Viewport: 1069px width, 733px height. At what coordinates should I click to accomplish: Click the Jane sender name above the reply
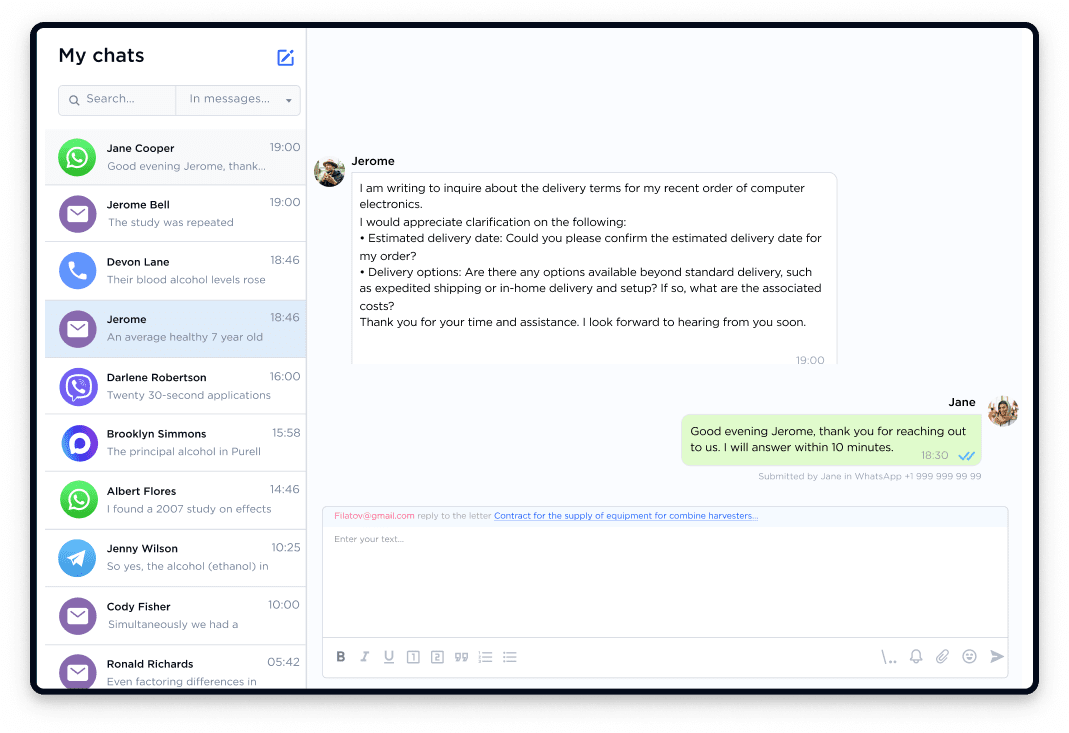tap(962, 402)
